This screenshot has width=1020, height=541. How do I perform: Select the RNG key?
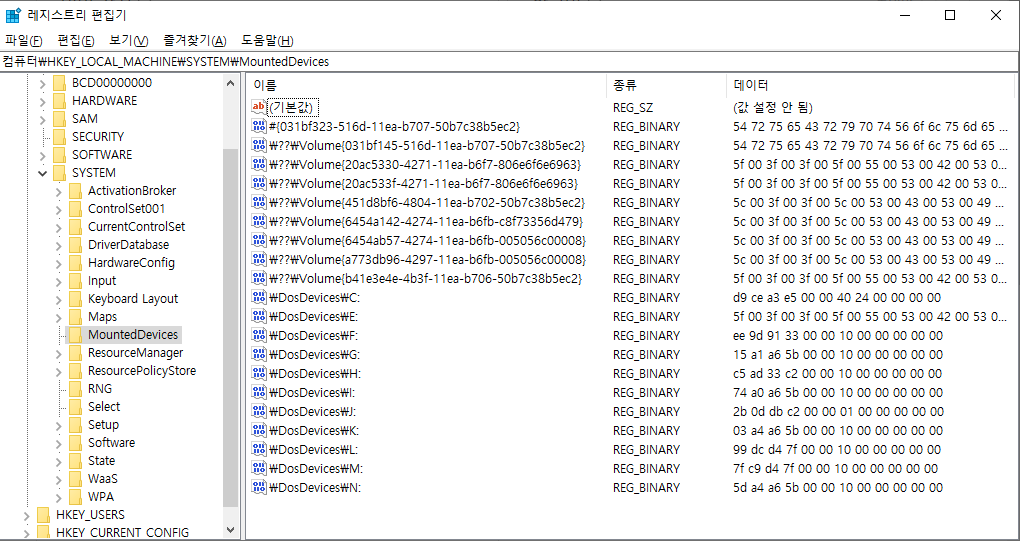[100, 389]
